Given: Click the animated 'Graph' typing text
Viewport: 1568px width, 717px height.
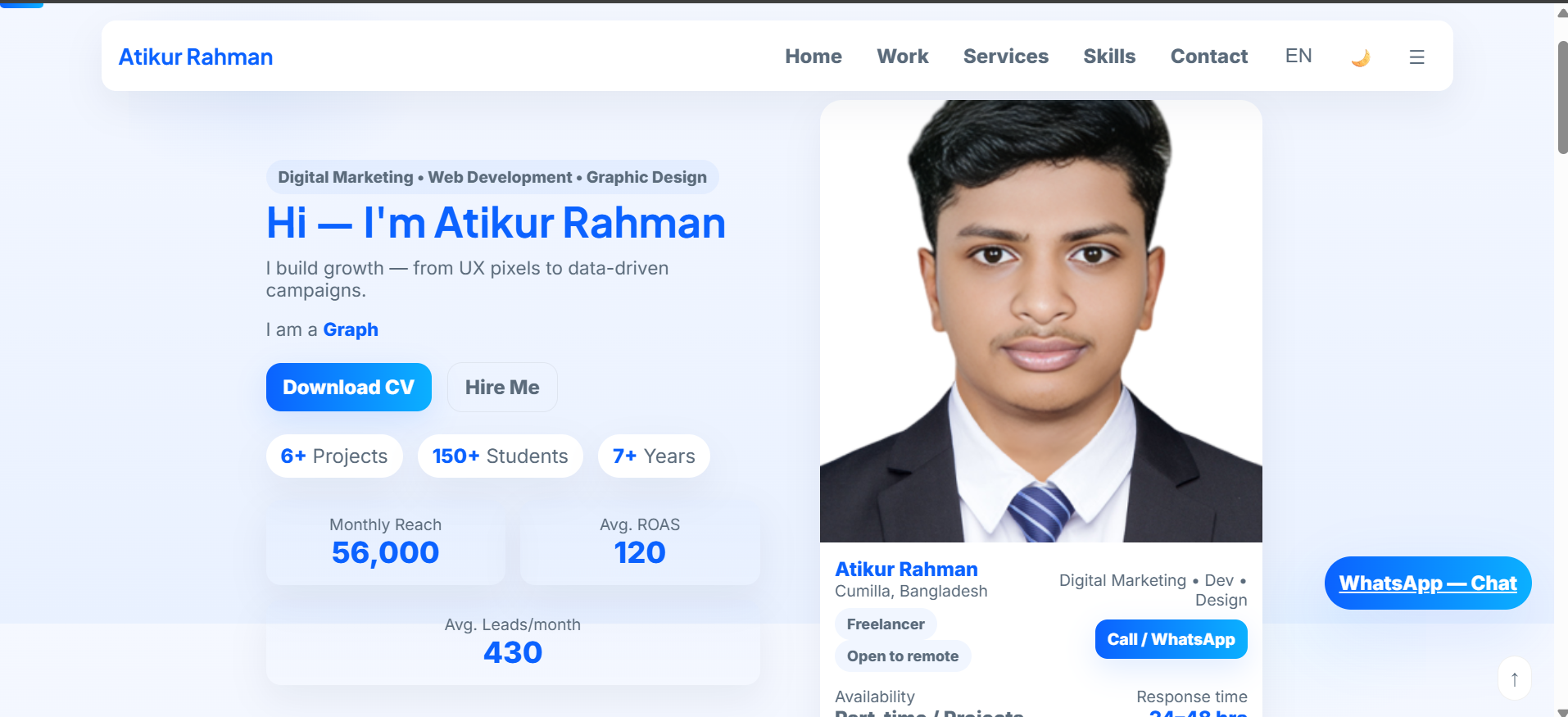Looking at the screenshot, I should point(351,329).
